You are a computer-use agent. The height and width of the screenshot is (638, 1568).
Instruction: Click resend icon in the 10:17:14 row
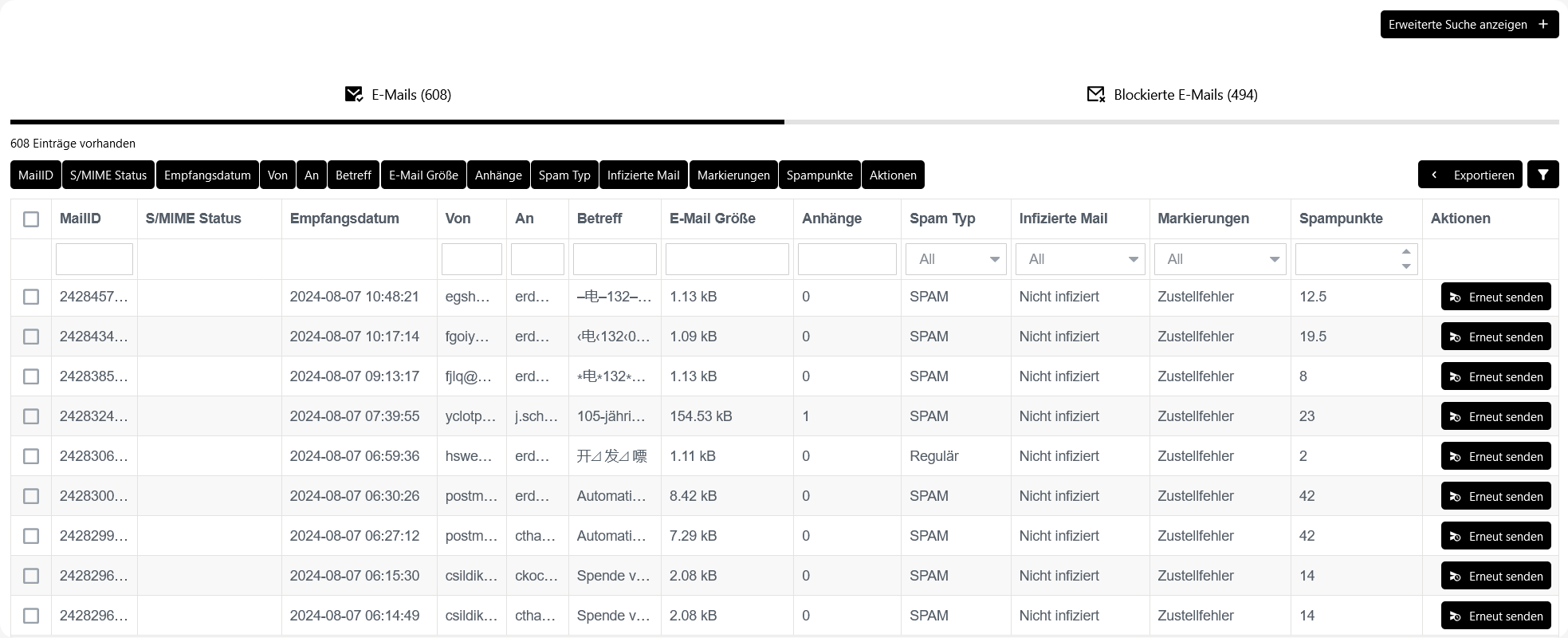point(1455,337)
